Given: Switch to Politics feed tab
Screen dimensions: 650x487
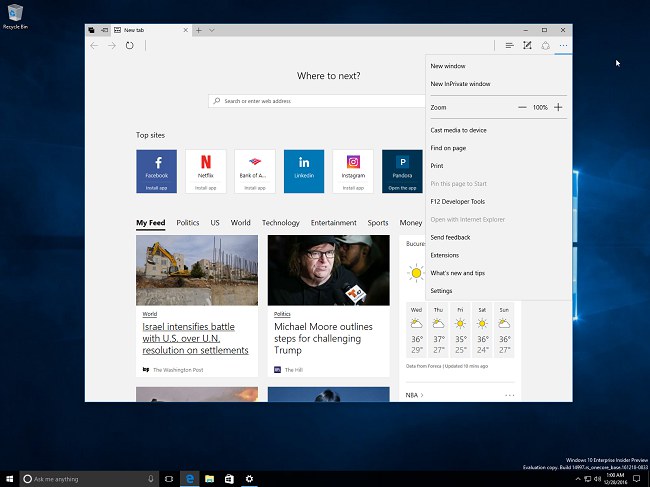Looking at the screenshot, I should tap(188, 223).
